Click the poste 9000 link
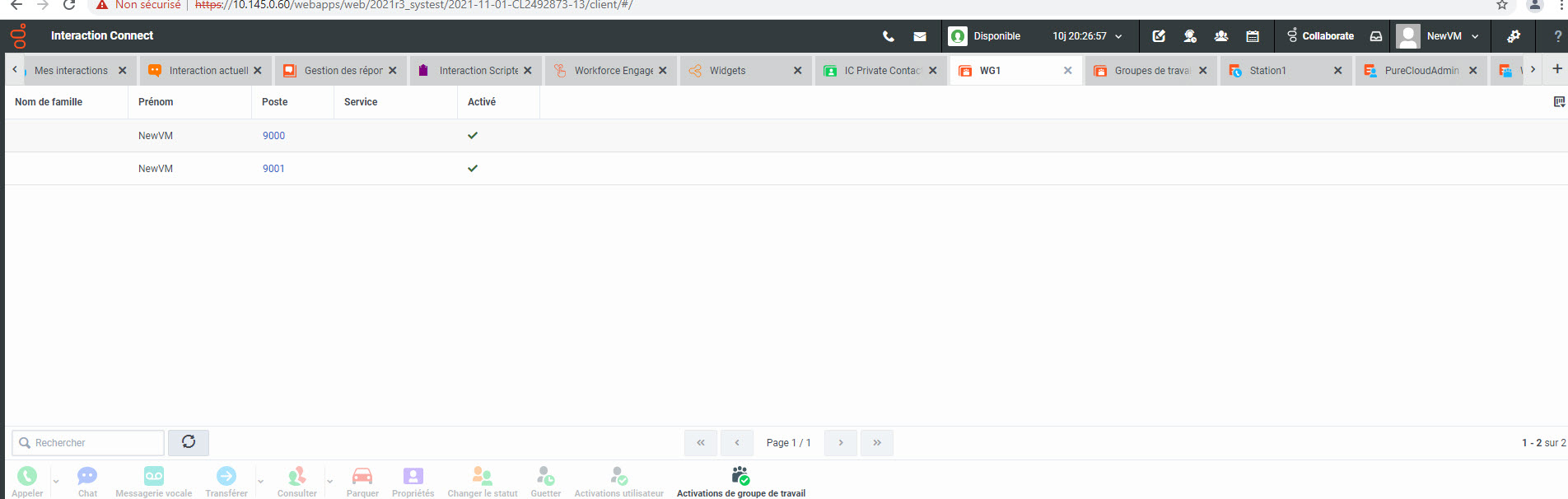The image size is (1568, 499). pos(273,136)
